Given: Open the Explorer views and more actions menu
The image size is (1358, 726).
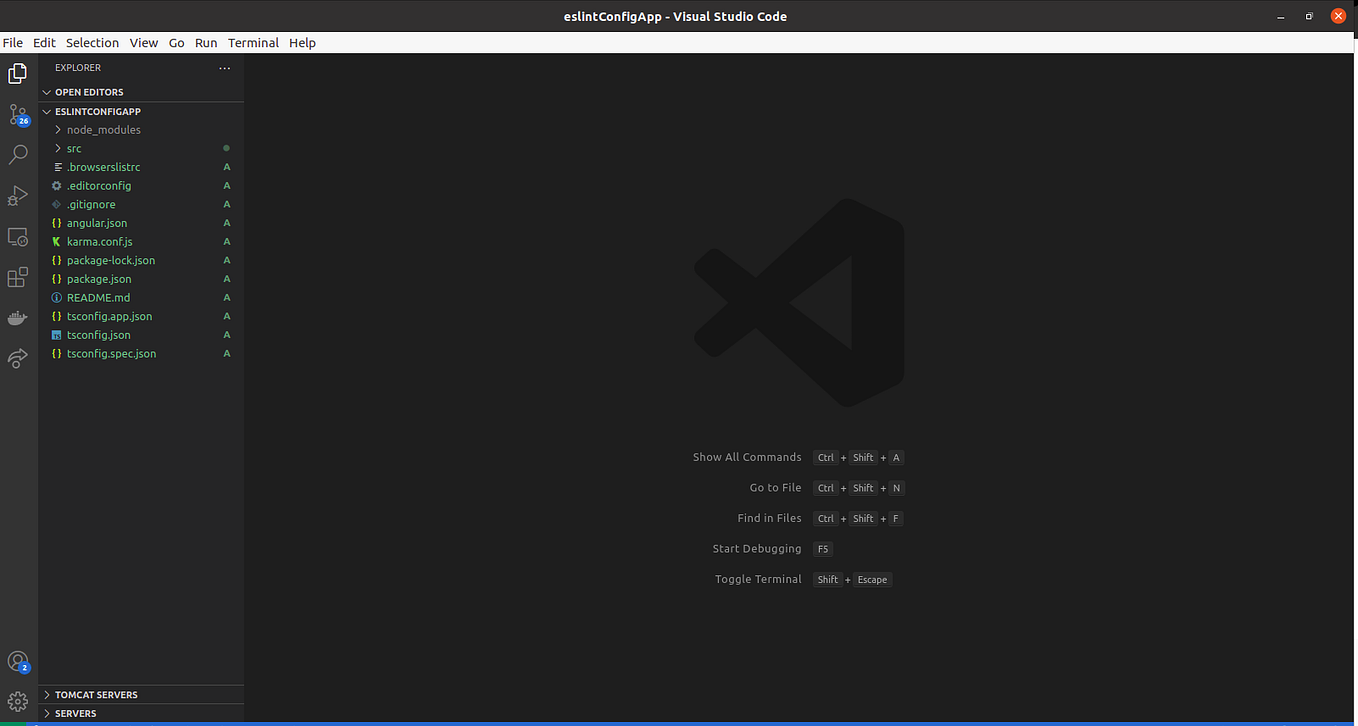Looking at the screenshot, I should [x=224, y=67].
